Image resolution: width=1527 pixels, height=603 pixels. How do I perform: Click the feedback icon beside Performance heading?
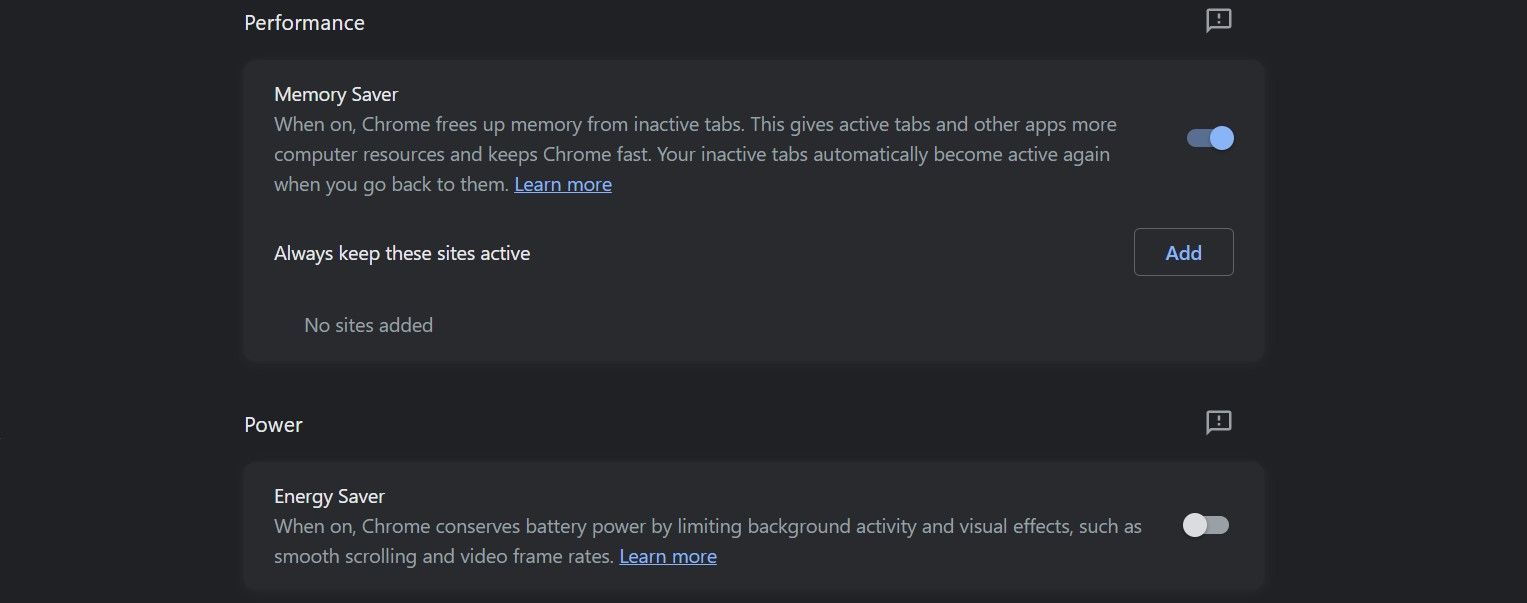tap(1217, 20)
